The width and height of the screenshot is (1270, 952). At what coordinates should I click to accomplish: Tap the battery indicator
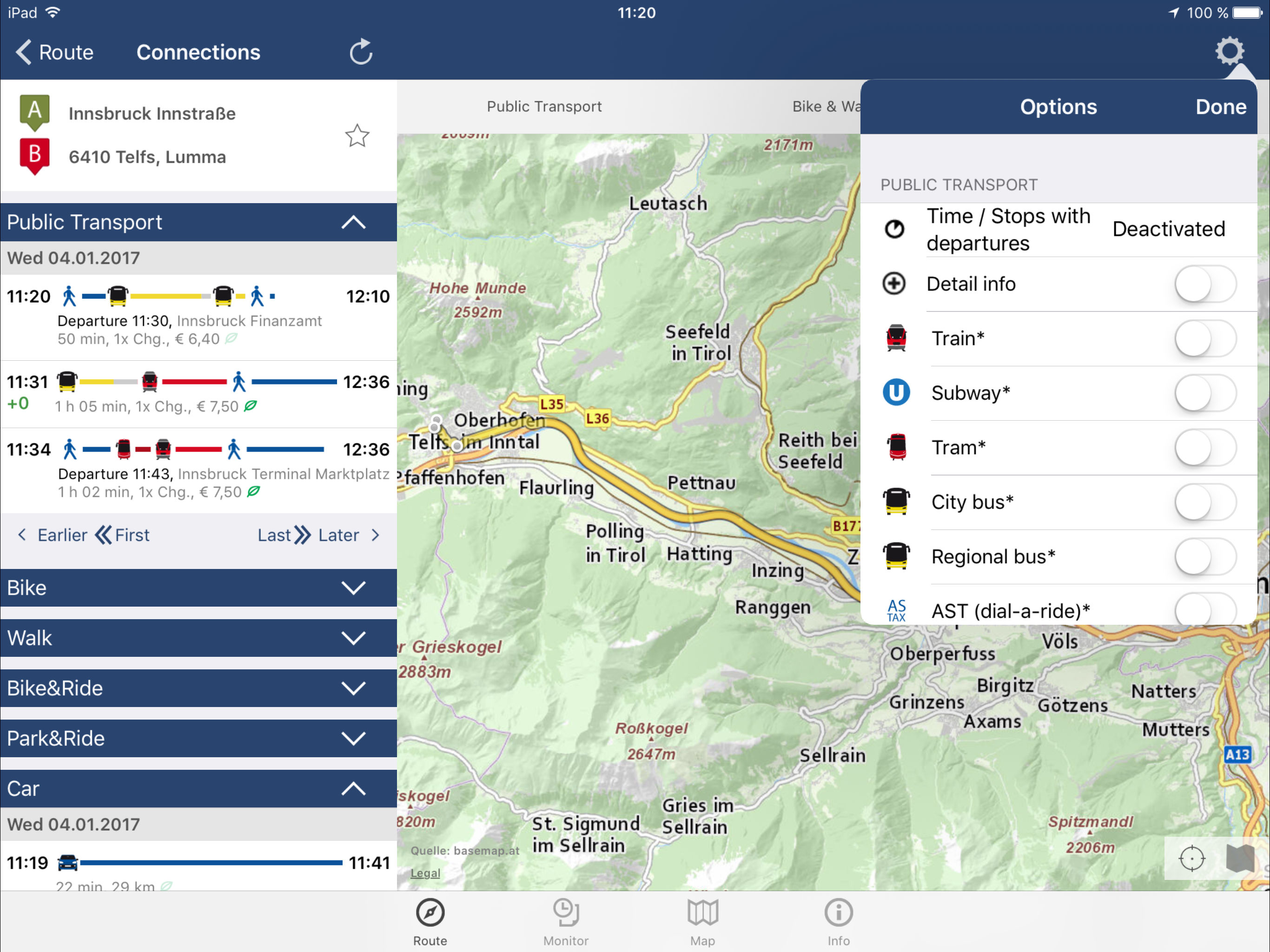1247,13
